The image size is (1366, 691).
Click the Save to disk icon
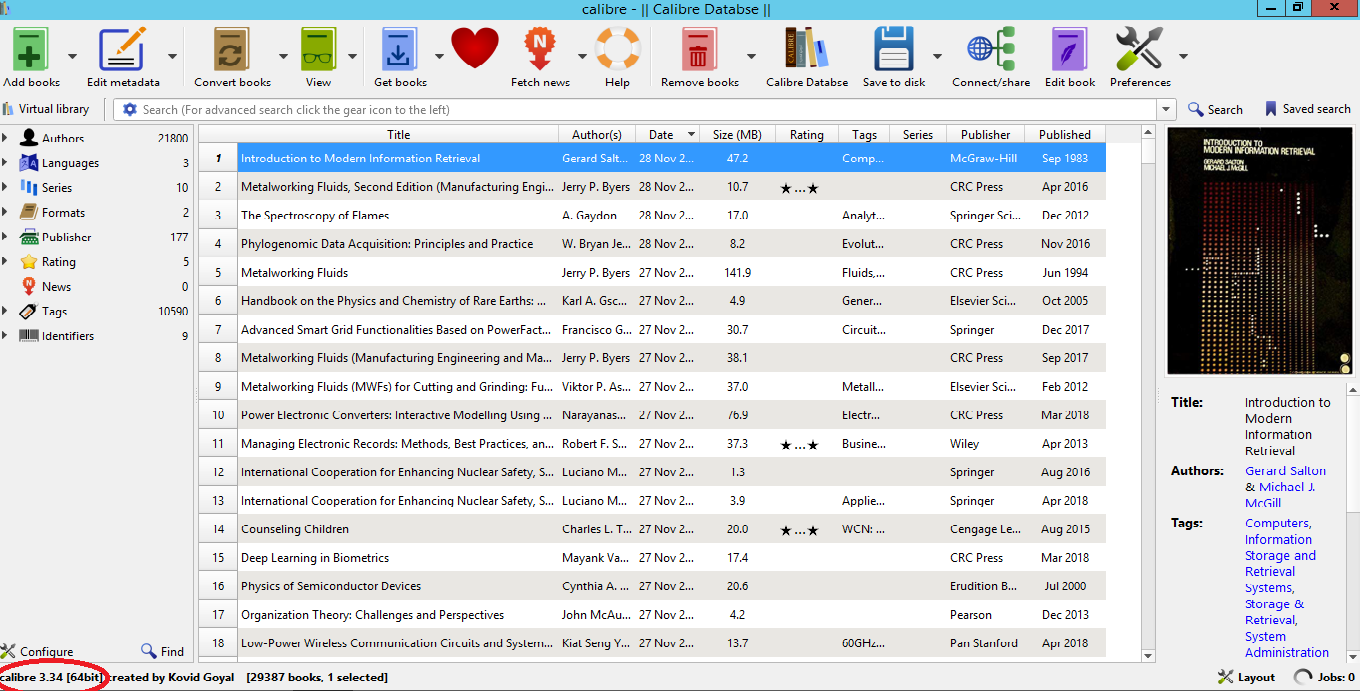[x=894, y=48]
